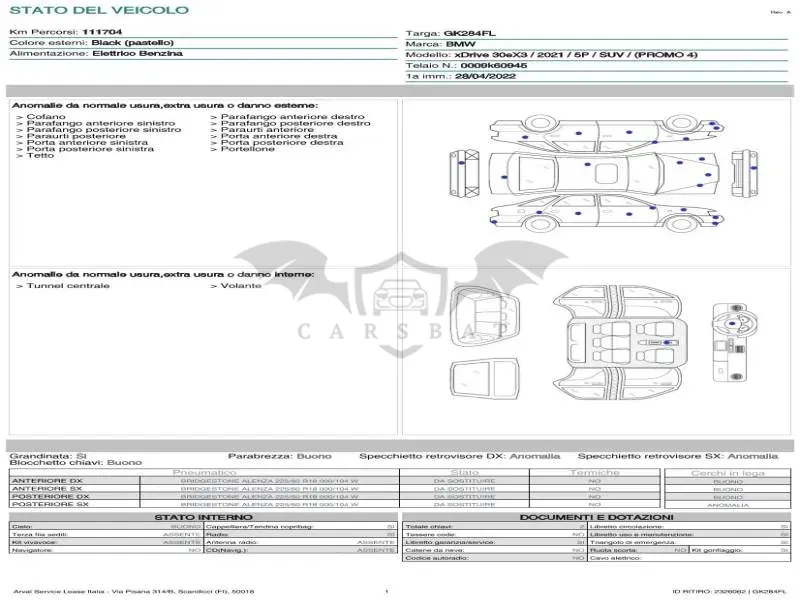Click the "Termiche" column header
800x600 pixels.
594,473
